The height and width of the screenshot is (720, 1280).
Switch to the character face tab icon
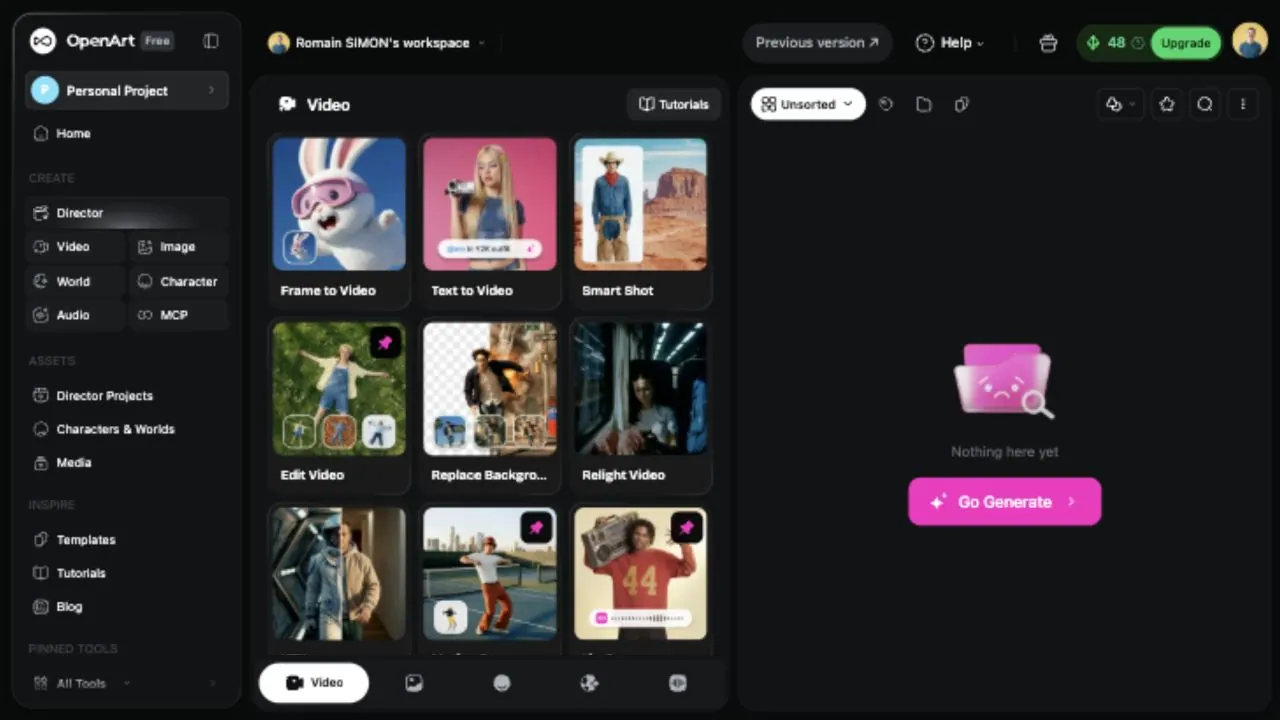click(502, 683)
